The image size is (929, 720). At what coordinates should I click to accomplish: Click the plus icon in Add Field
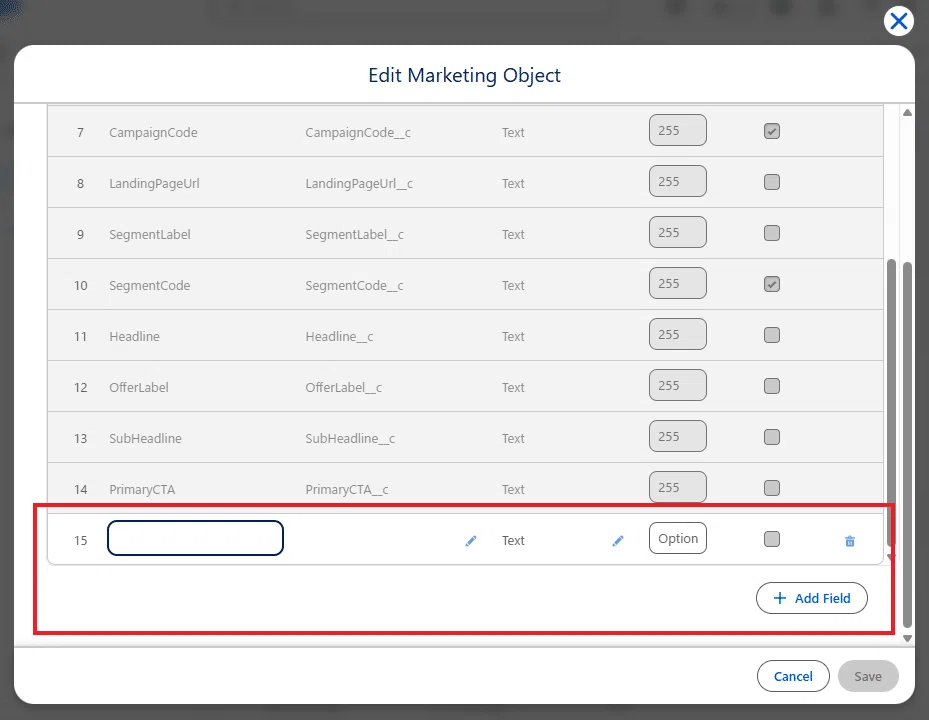pyautogui.click(x=780, y=598)
